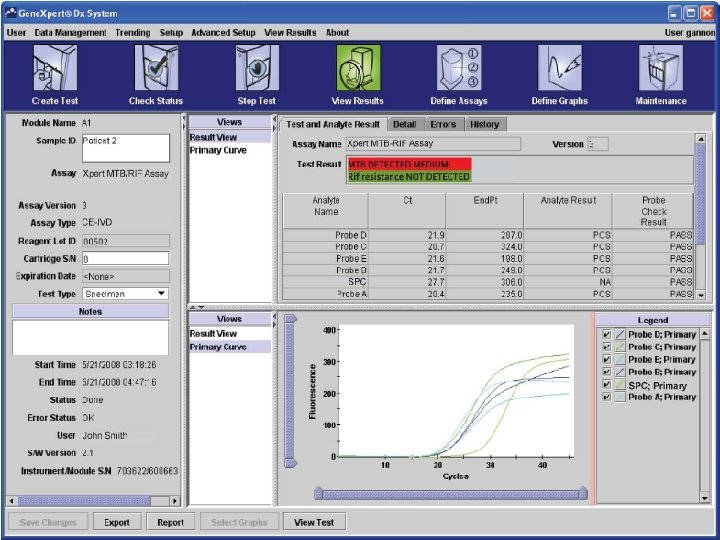
Task: Open the User menu
Action: tap(17, 33)
